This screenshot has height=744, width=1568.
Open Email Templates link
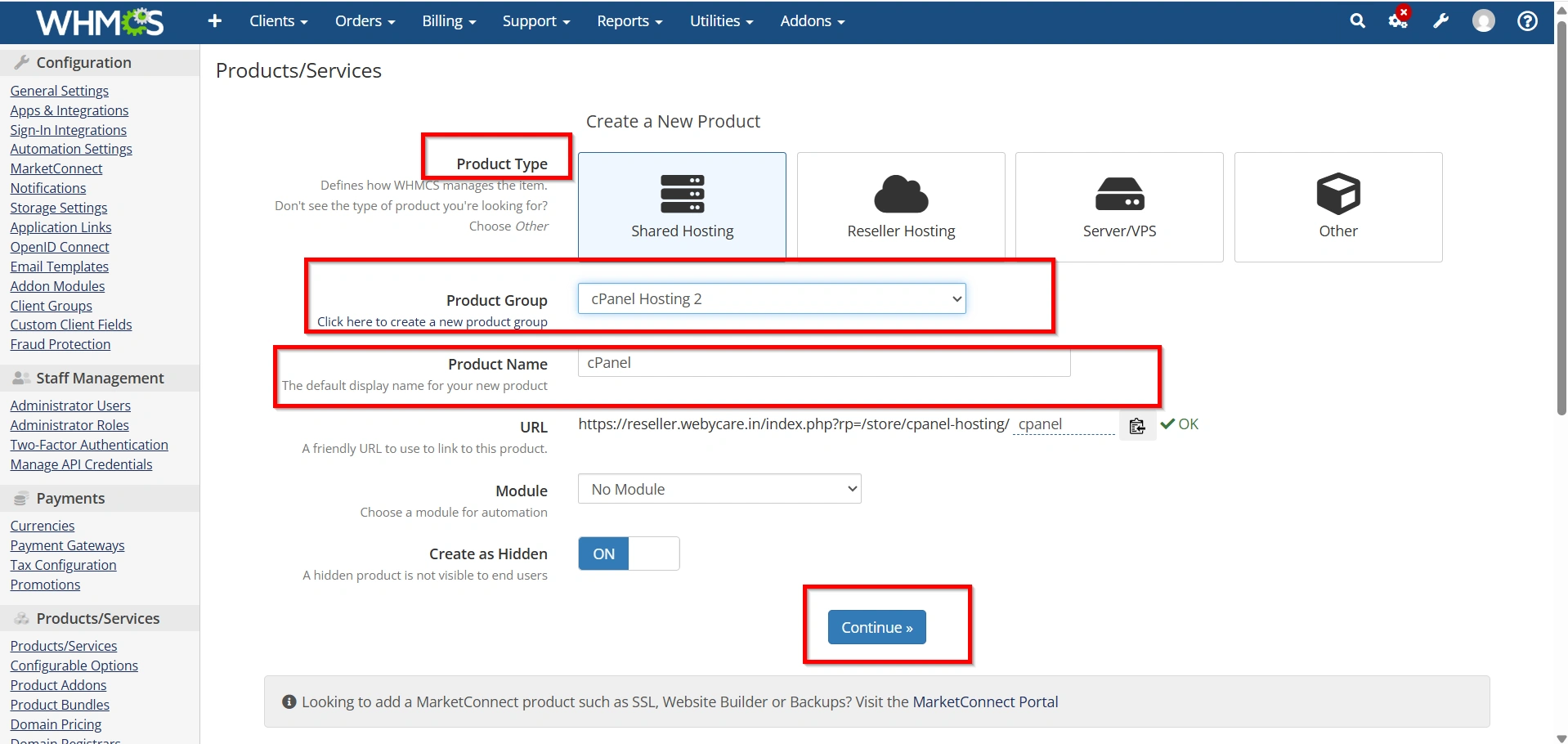(x=59, y=267)
